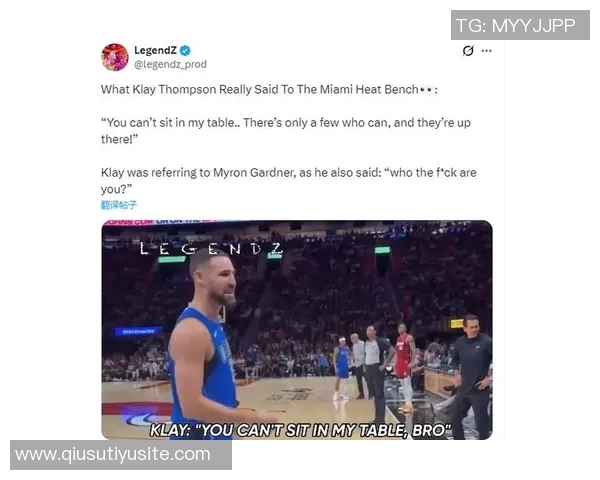Click the LegendZ display name
The width and height of the screenshot is (600, 480).
click(x=155, y=50)
